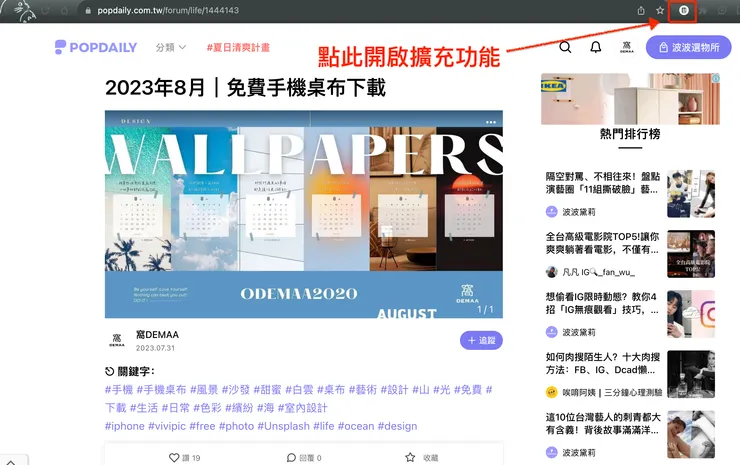
Task: Open site search with magnifier icon
Action: pyautogui.click(x=565, y=47)
